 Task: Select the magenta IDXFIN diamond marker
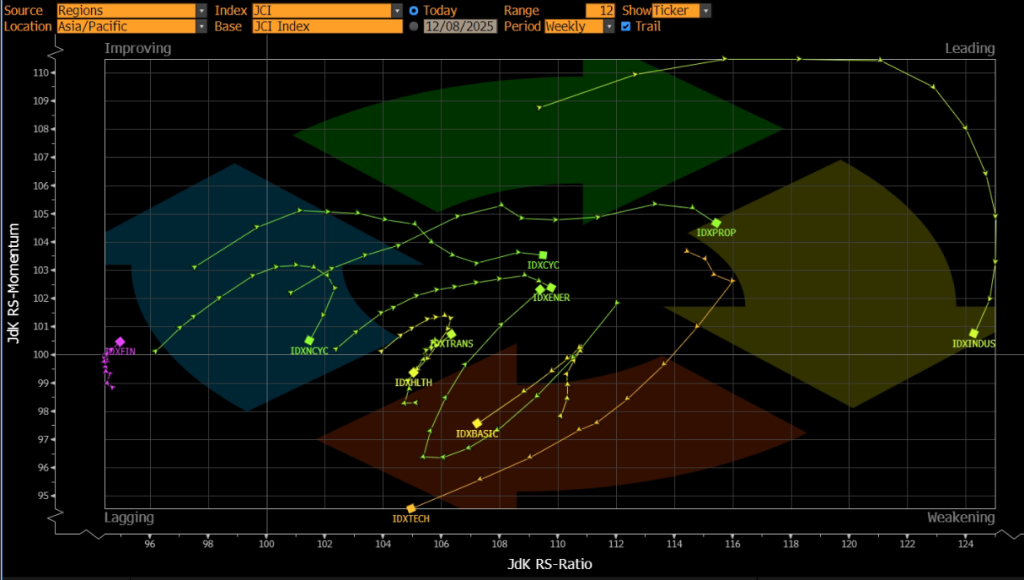pyautogui.click(x=120, y=342)
